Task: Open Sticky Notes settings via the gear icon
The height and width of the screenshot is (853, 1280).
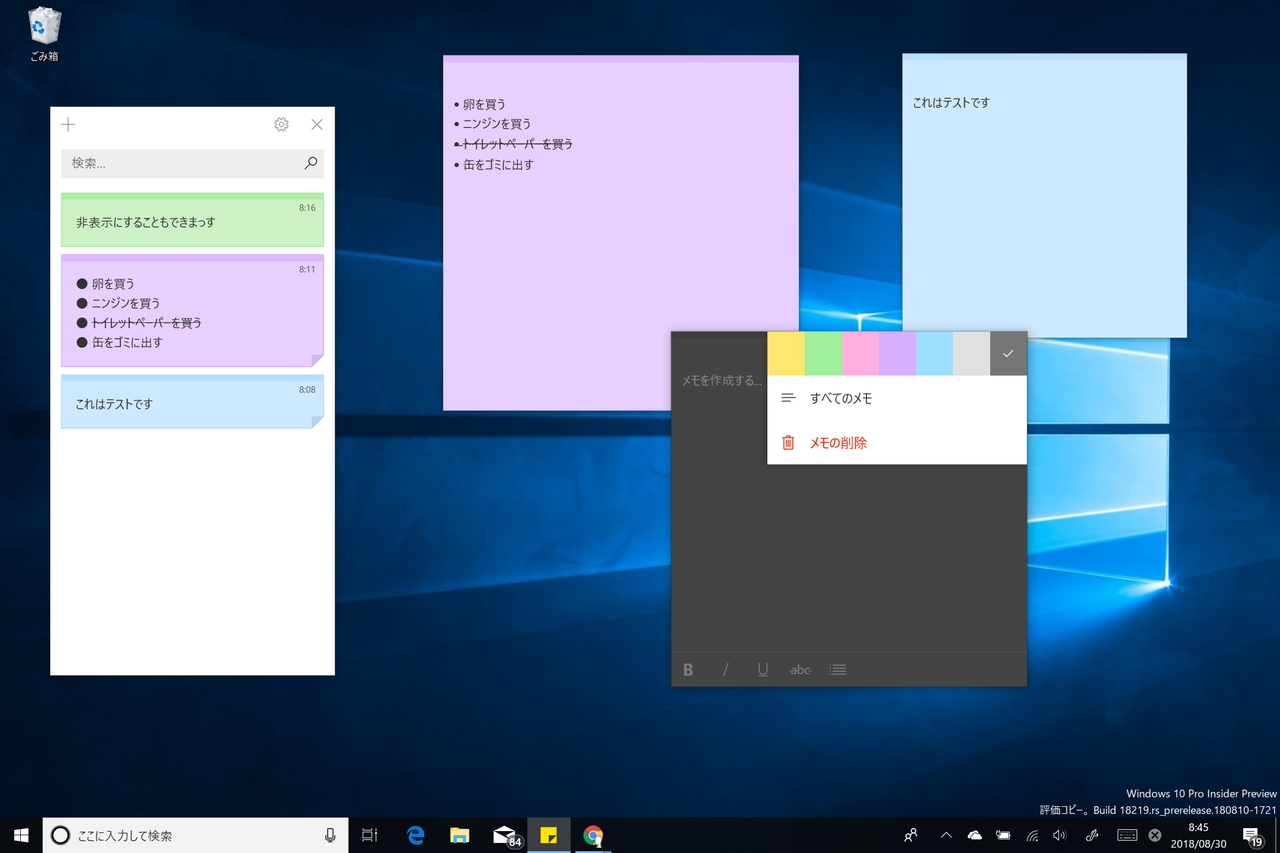Action: [x=281, y=124]
